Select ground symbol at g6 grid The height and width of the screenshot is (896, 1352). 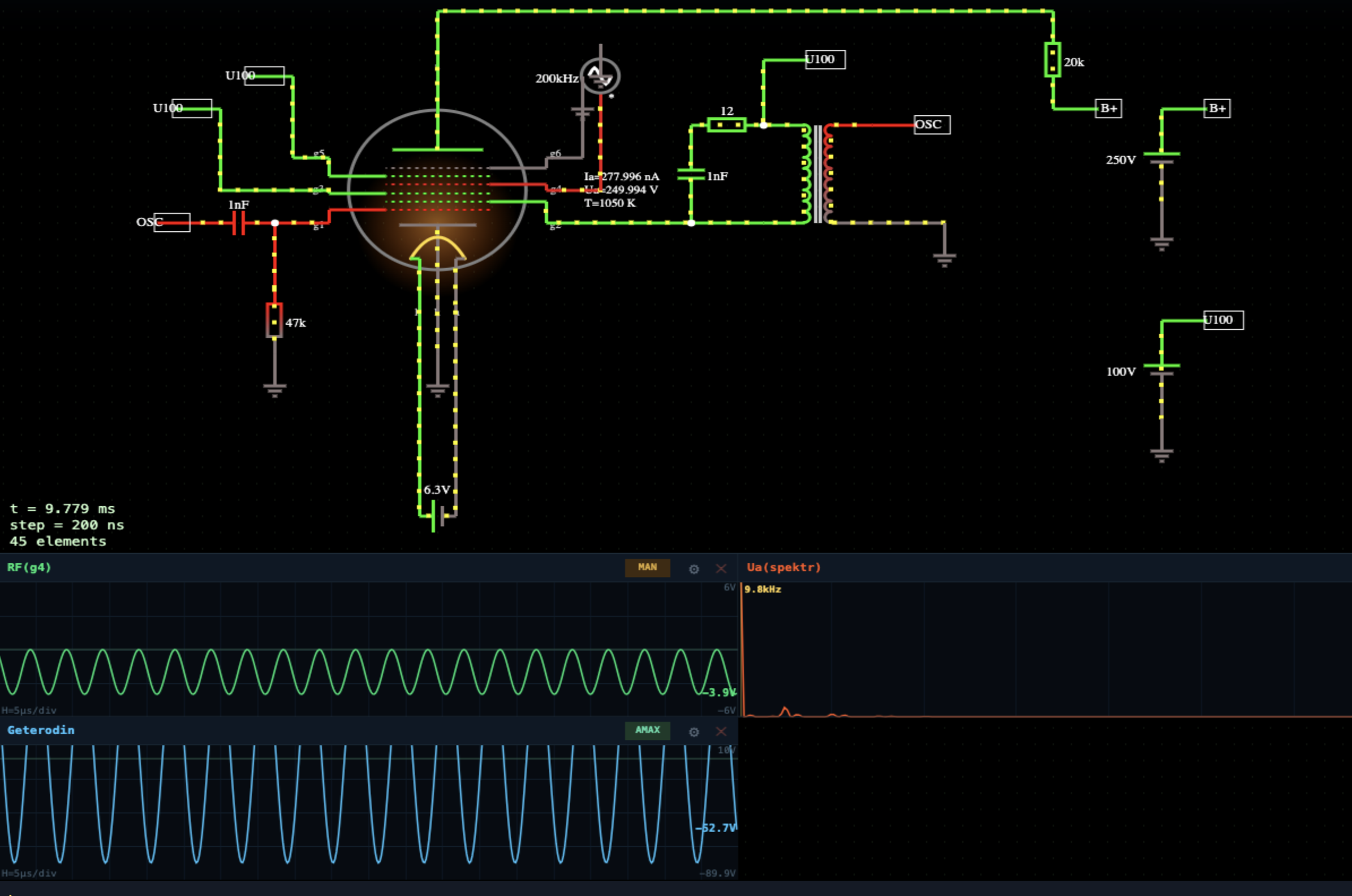[x=582, y=113]
